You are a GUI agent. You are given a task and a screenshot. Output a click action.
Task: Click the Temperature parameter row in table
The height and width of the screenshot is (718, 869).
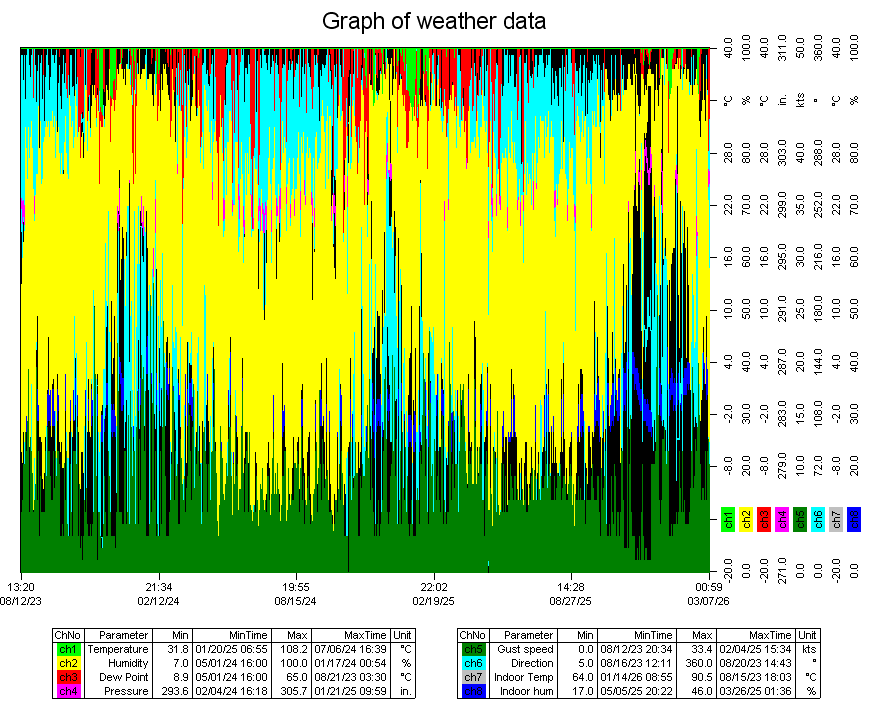(117, 649)
